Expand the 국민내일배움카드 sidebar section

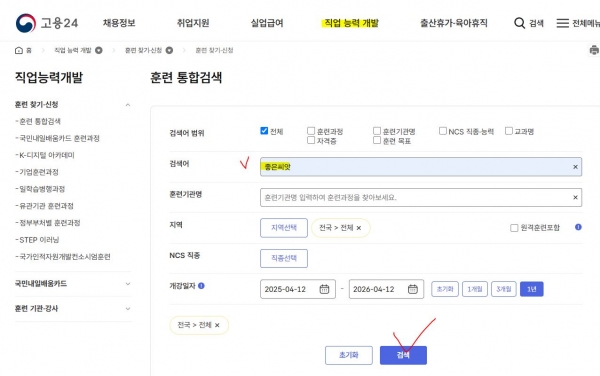(128, 284)
